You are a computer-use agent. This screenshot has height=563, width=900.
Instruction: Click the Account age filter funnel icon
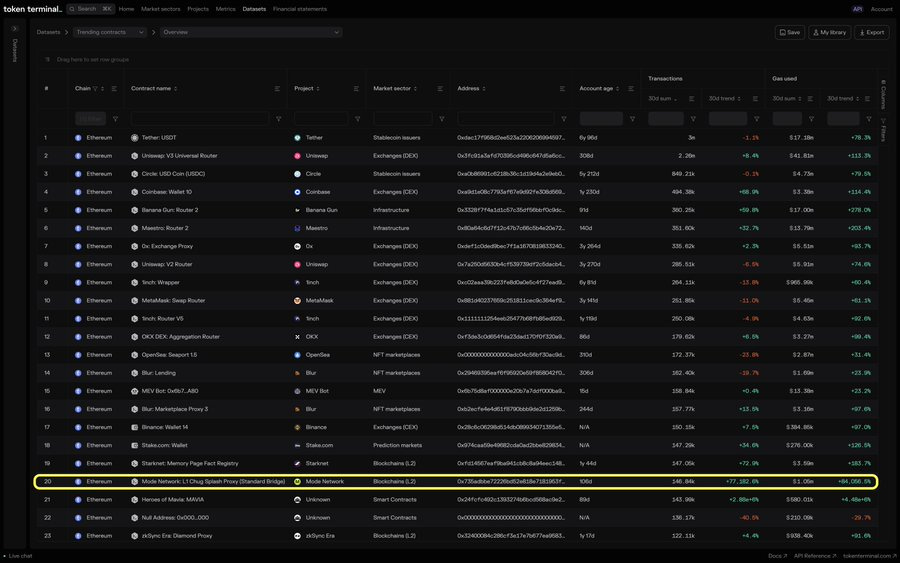(633, 119)
